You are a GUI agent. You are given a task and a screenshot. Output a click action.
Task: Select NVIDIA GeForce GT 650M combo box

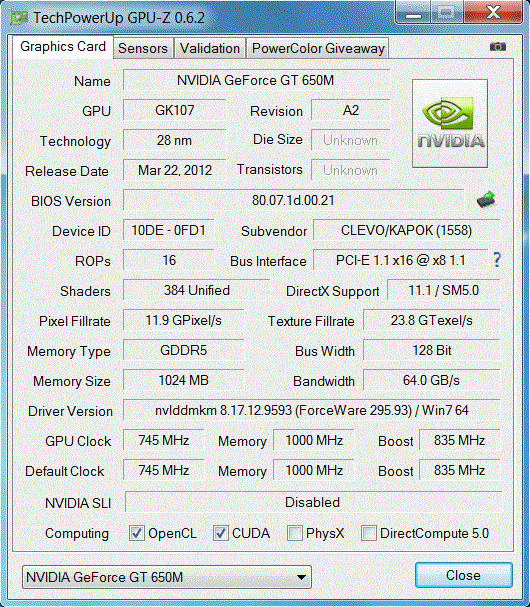pos(167,577)
